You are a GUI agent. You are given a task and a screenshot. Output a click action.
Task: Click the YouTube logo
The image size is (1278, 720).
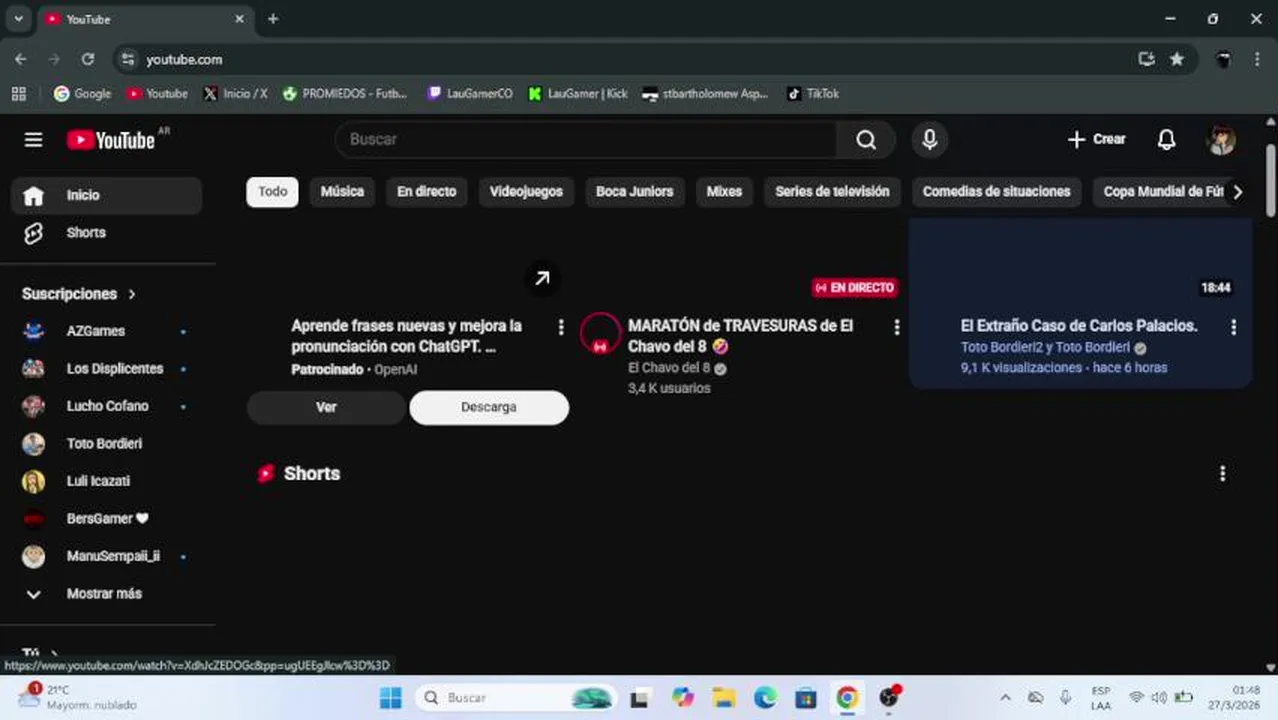[x=111, y=140]
